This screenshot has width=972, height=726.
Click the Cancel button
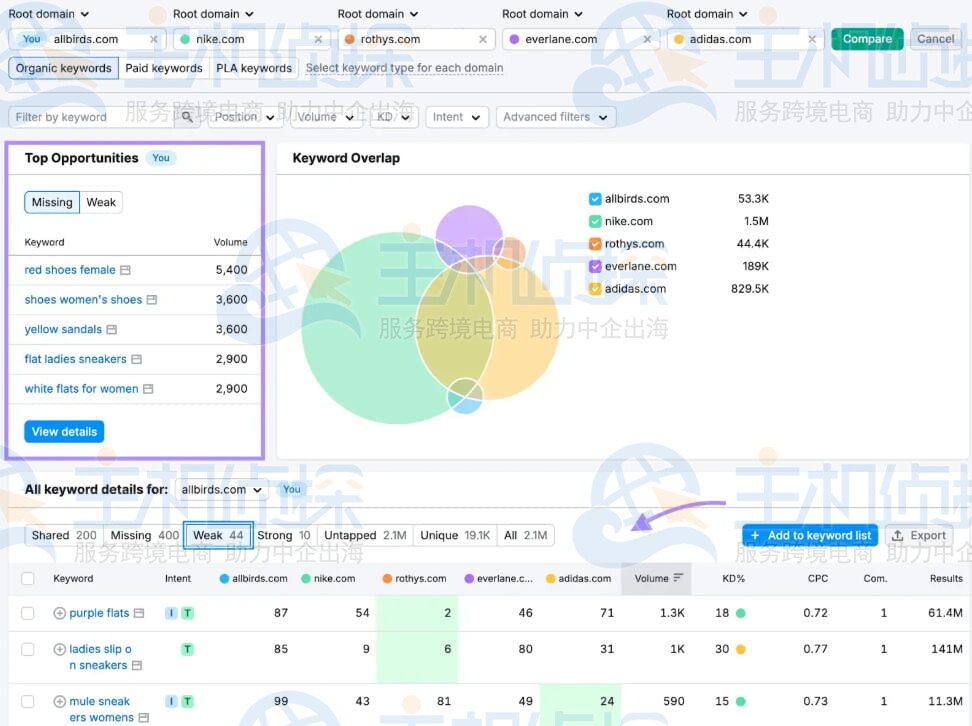click(935, 39)
